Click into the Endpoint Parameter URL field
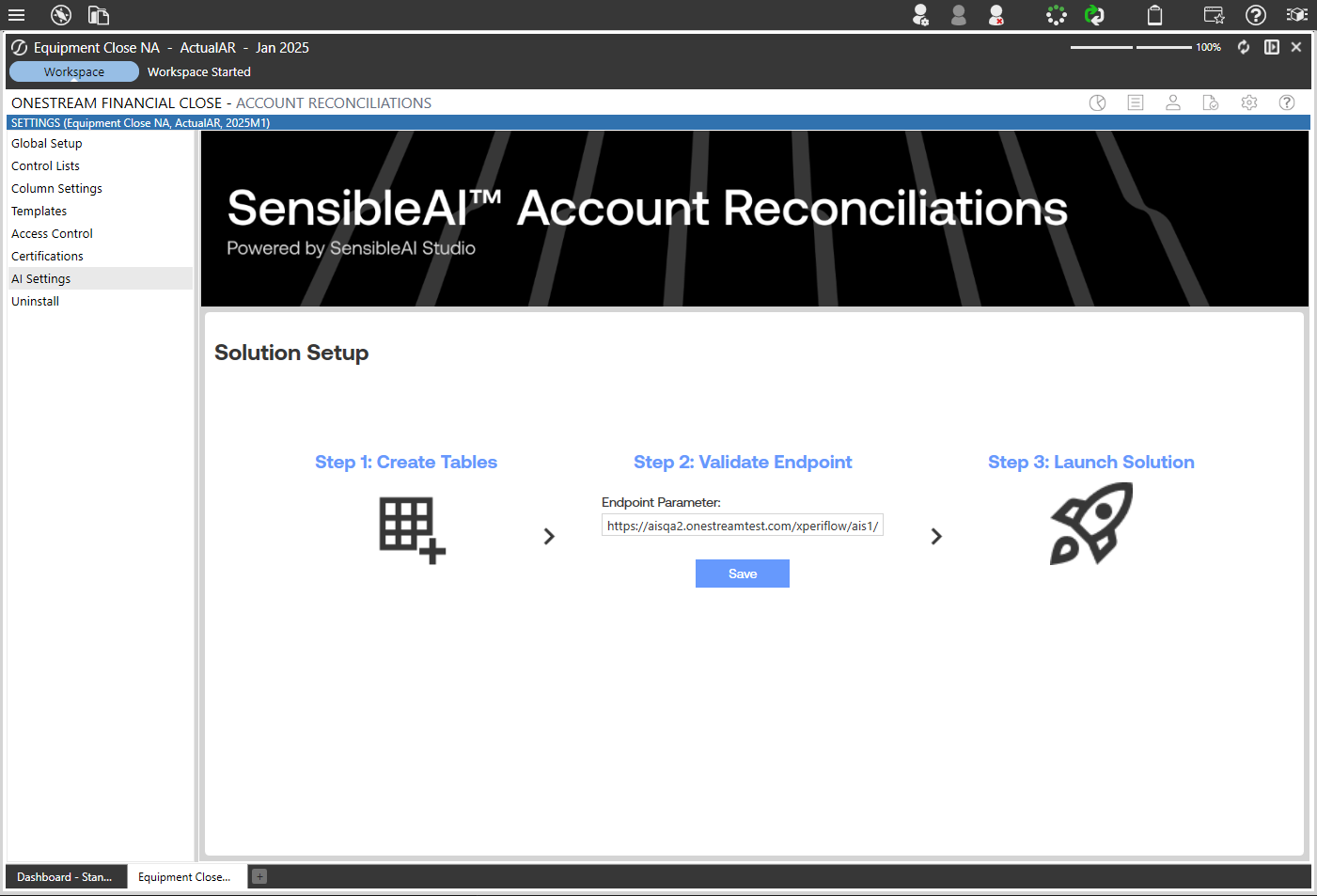Viewport: 1317px width, 896px height. pyautogui.click(x=743, y=526)
